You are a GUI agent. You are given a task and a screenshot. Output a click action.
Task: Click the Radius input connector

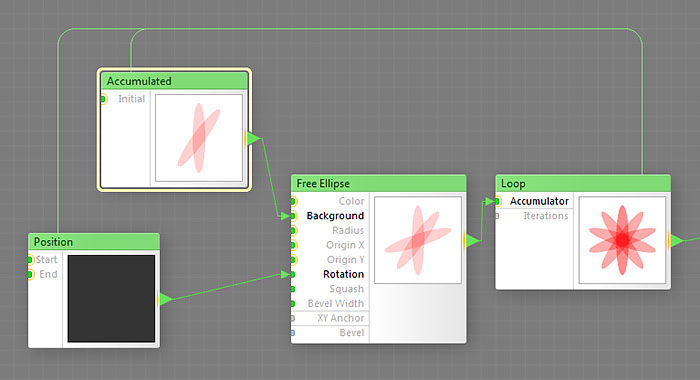pyautogui.click(x=293, y=231)
